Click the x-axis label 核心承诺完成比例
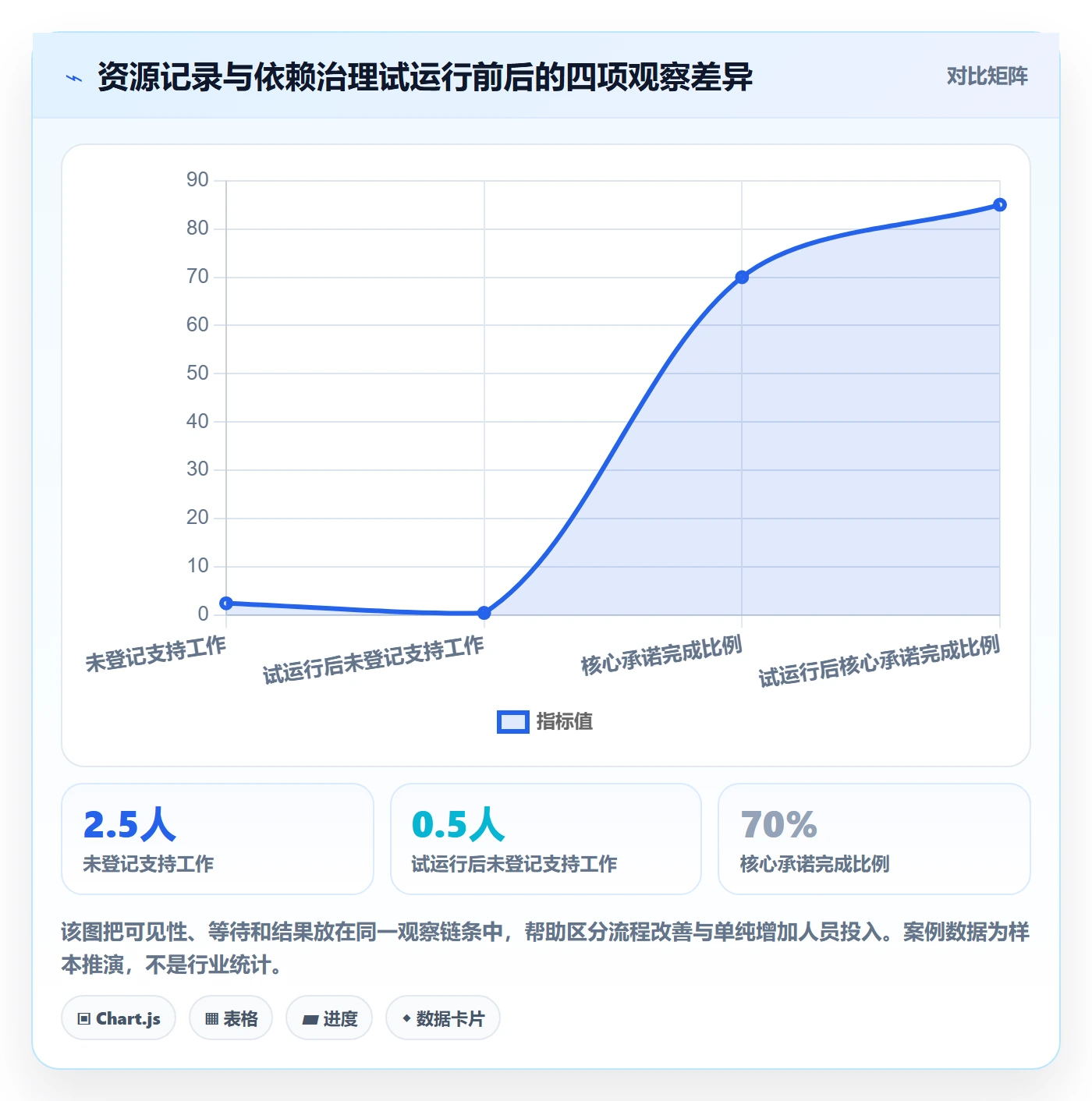This screenshot has width=1092, height=1101. tap(661, 655)
